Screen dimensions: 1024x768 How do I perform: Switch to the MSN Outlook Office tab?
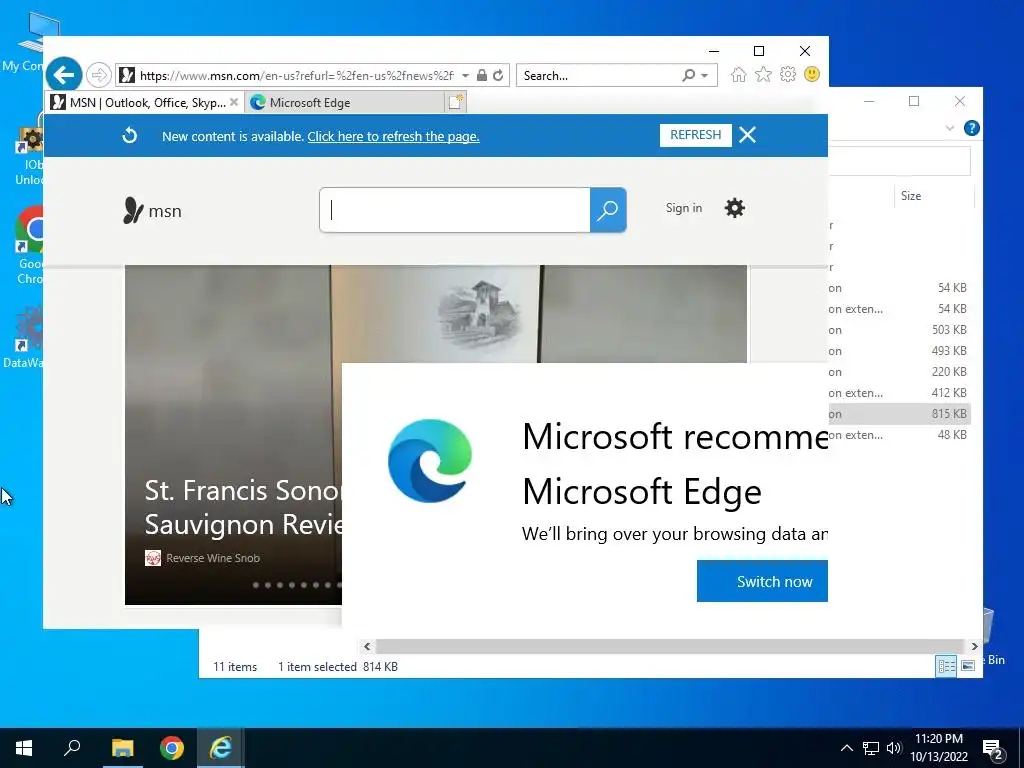coord(145,103)
